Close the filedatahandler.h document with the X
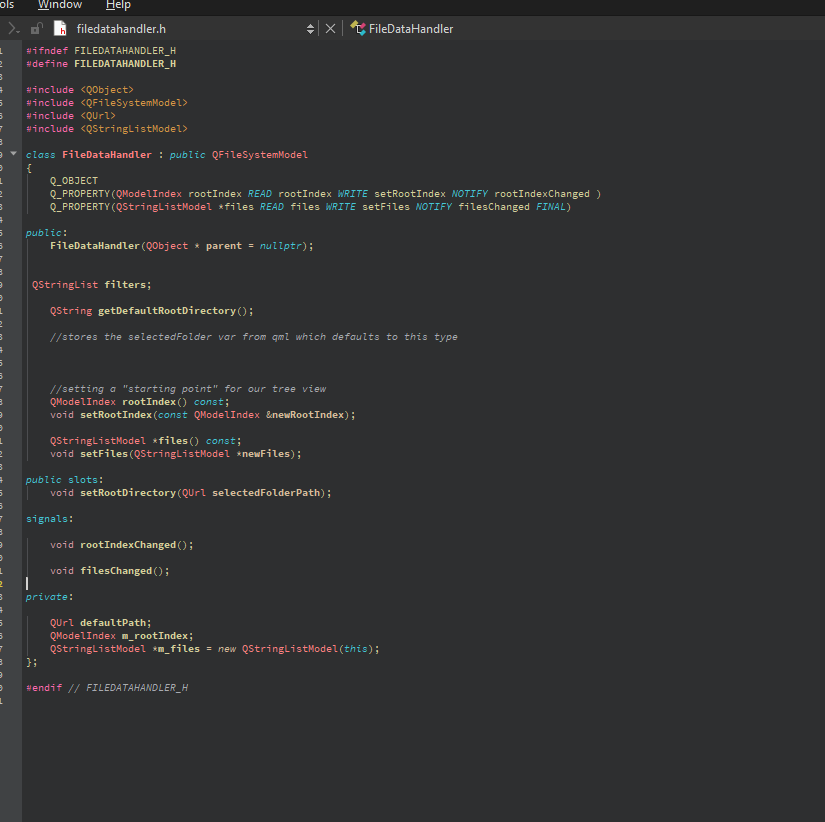The width and height of the screenshot is (825, 822). 330,29
